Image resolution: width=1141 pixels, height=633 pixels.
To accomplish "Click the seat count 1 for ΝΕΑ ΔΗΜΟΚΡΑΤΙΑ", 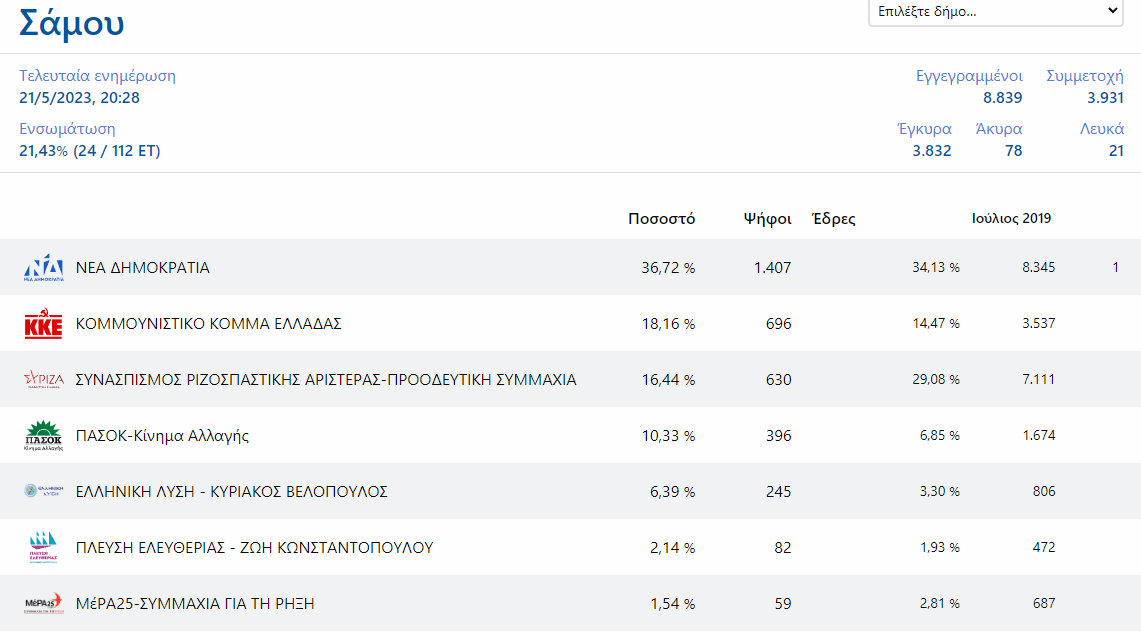I will 1116,268.
